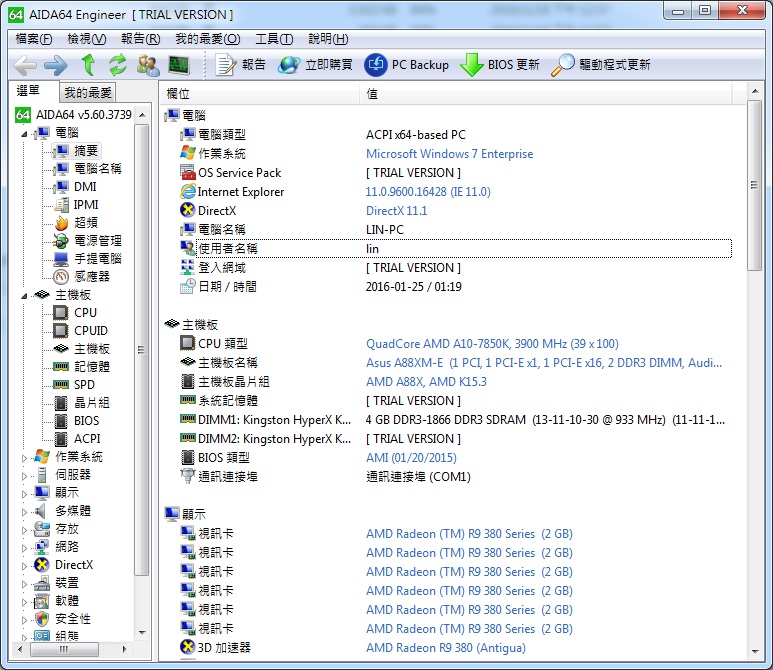Open the AMD A88X chipset link

(426, 382)
